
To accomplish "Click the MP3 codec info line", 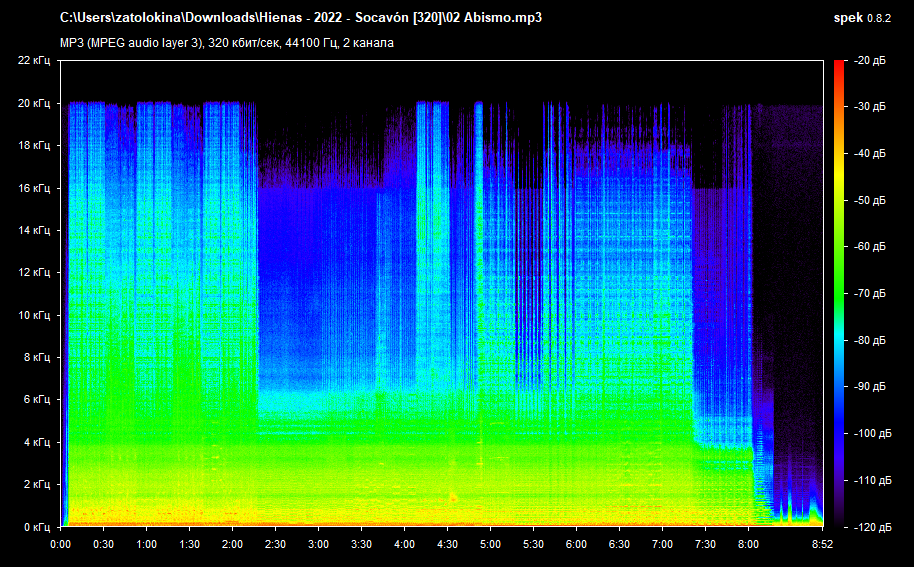I will pyautogui.click(x=226, y=43).
